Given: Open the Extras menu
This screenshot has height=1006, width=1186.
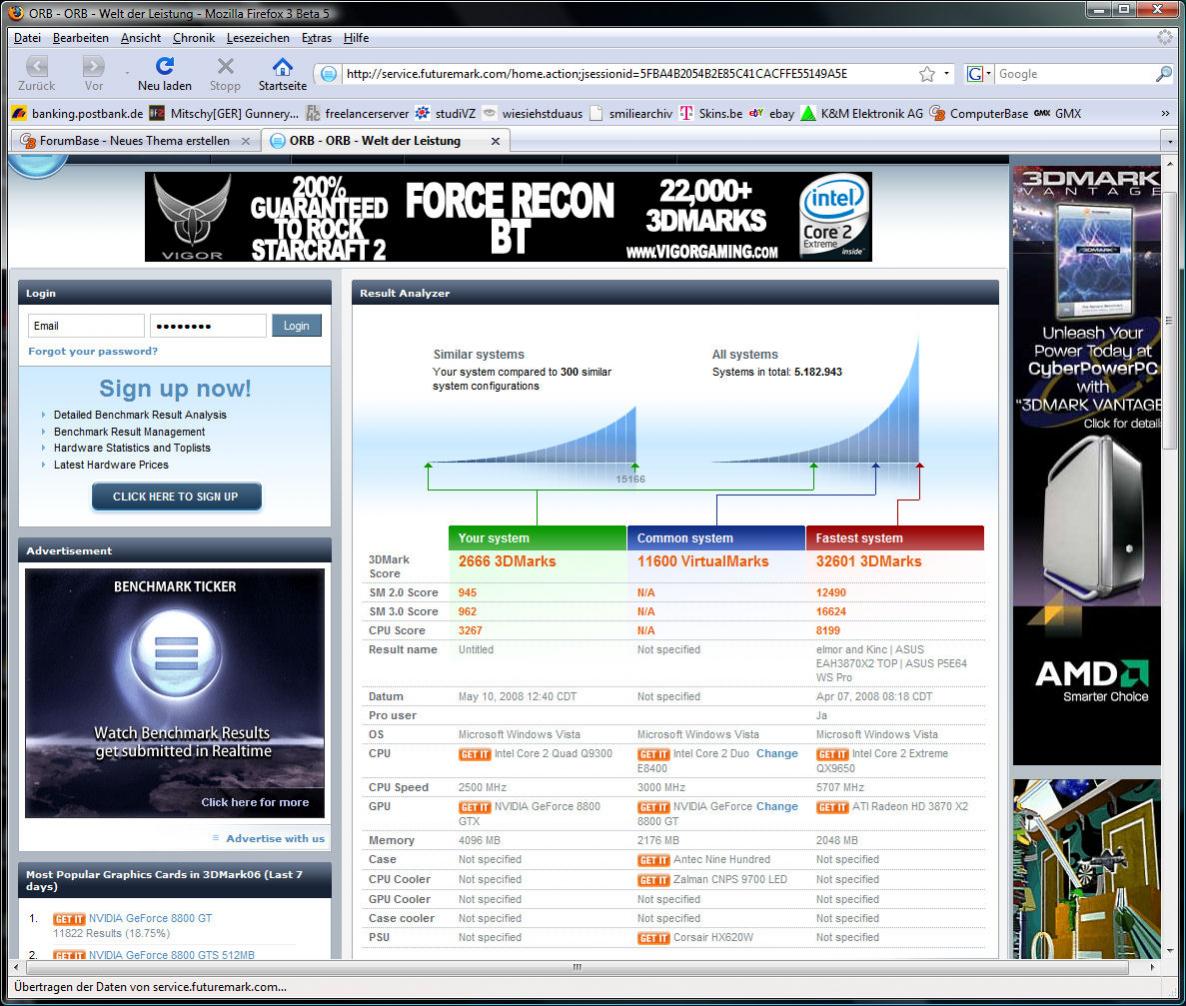Looking at the screenshot, I should 316,38.
